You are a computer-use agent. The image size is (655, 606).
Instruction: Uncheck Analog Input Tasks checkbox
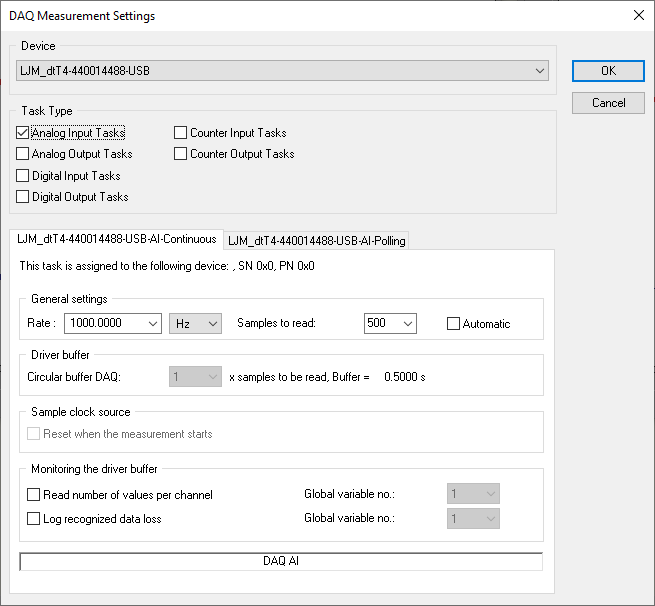tap(23, 133)
